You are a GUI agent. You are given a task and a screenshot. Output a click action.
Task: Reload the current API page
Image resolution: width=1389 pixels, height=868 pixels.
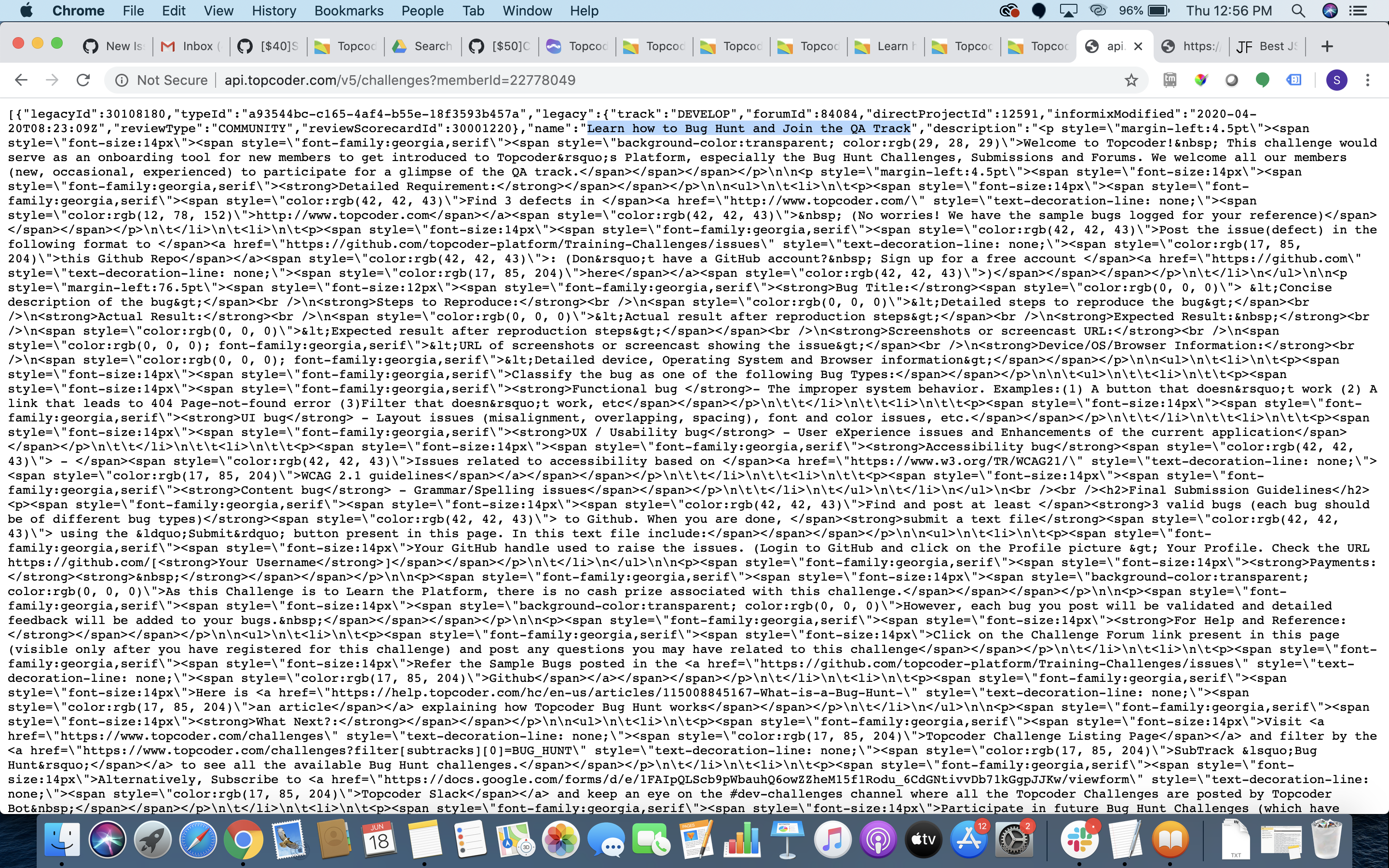coord(83,81)
